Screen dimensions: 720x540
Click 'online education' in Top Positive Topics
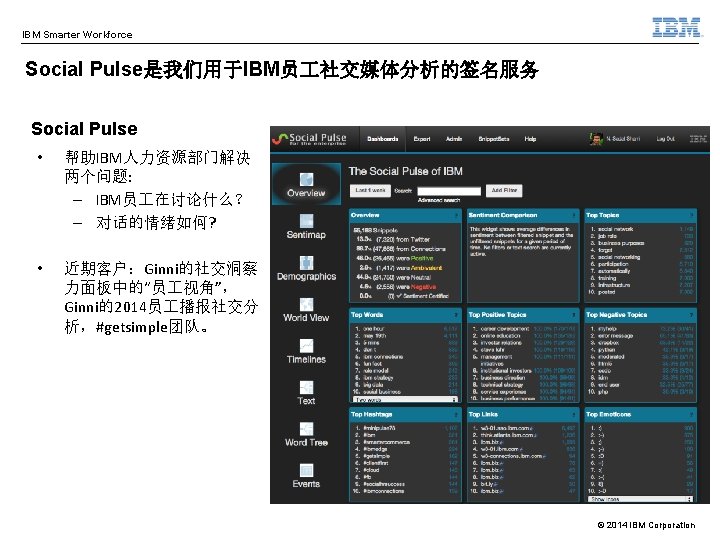pos(500,336)
